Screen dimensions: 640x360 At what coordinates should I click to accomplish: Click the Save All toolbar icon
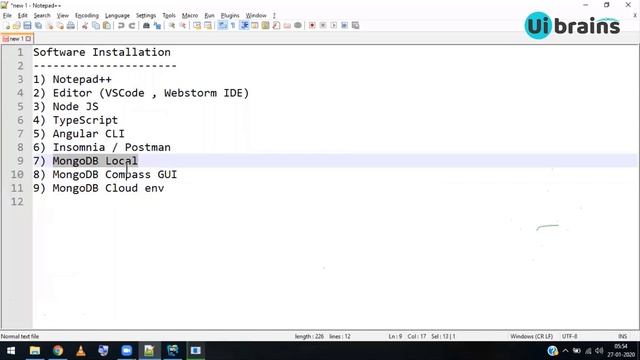38,25
